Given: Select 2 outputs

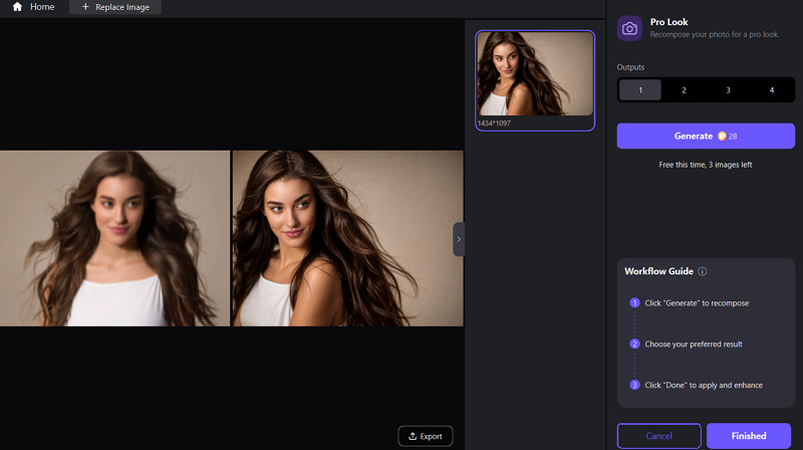Looking at the screenshot, I should coord(684,90).
